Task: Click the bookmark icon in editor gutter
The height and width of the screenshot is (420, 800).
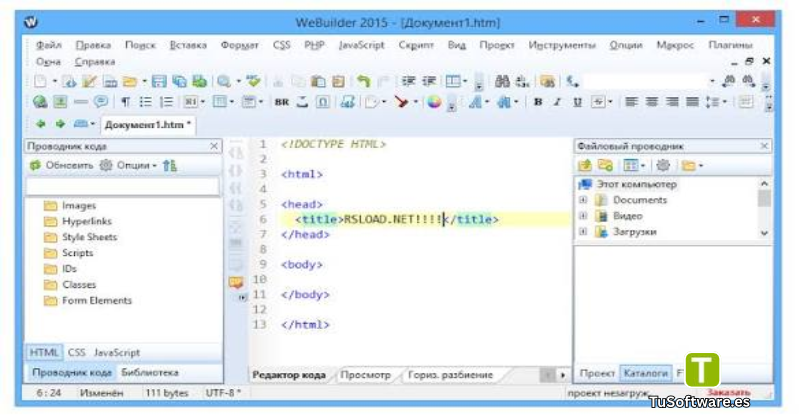Action: 236,282
